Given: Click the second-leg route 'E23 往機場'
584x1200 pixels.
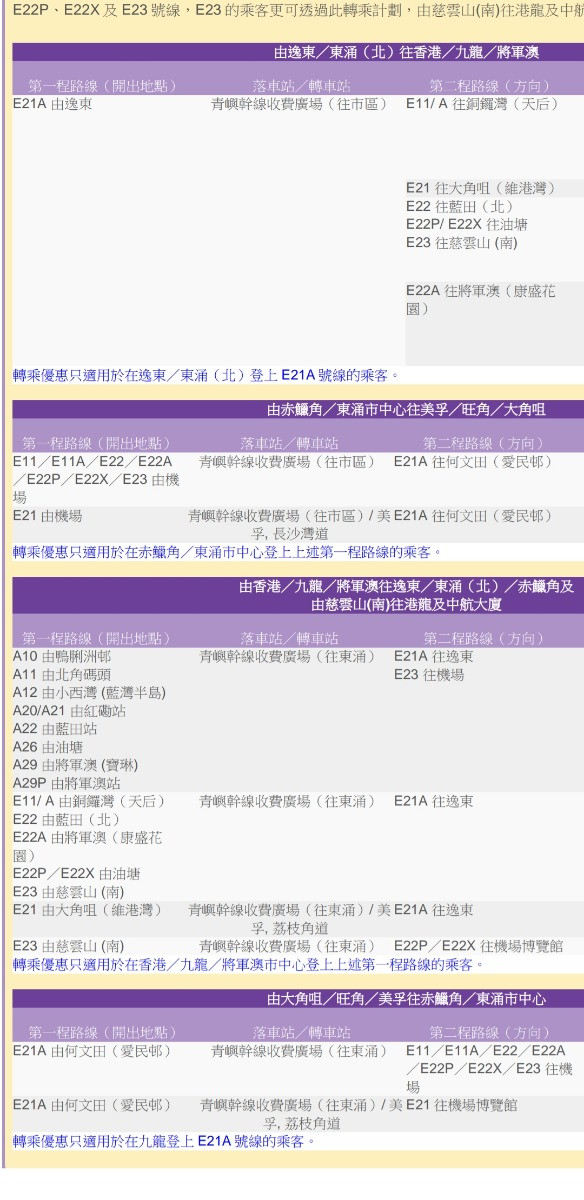Looking at the screenshot, I should (428, 674).
